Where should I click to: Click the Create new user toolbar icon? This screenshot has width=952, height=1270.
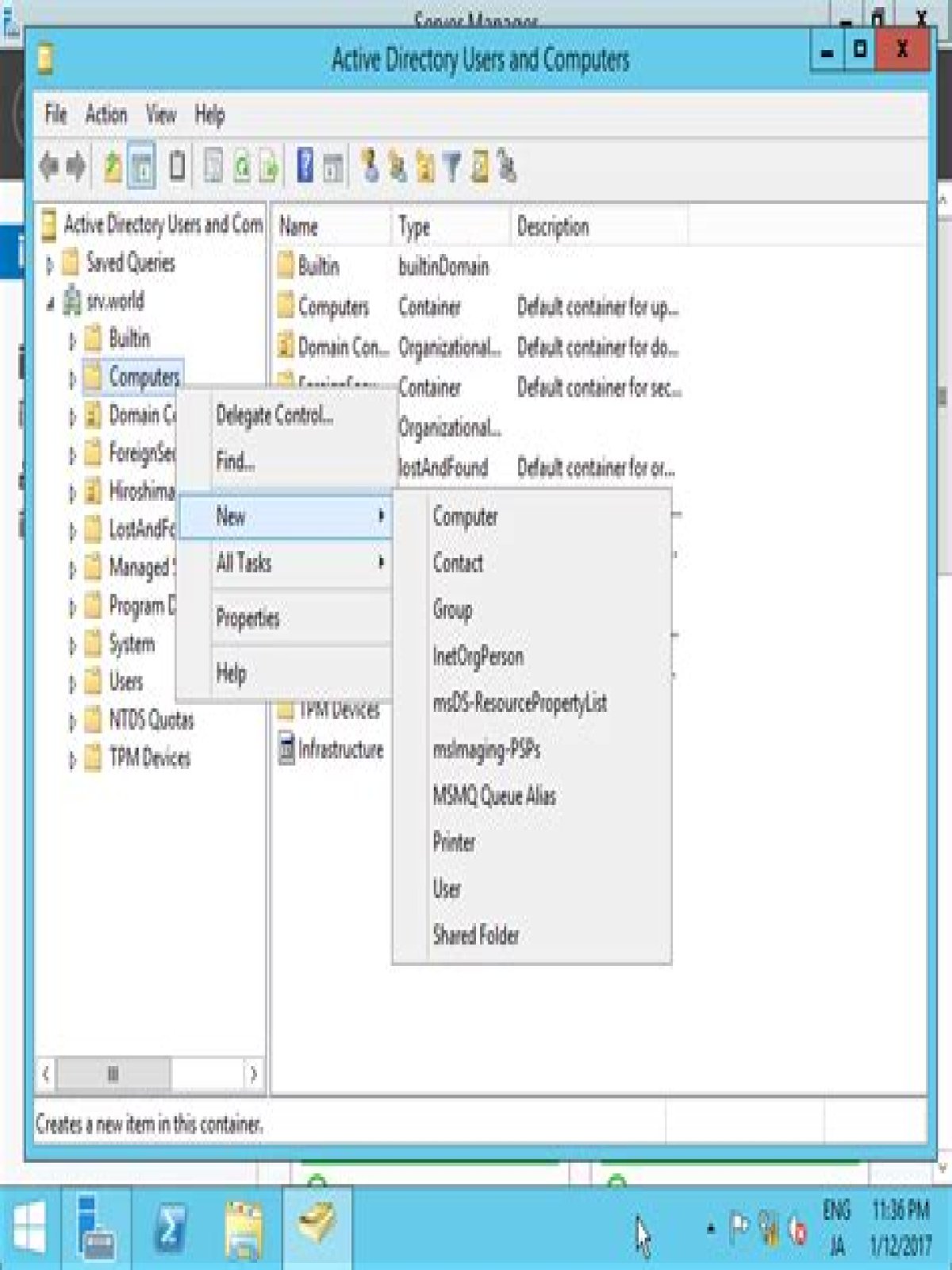point(369,167)
